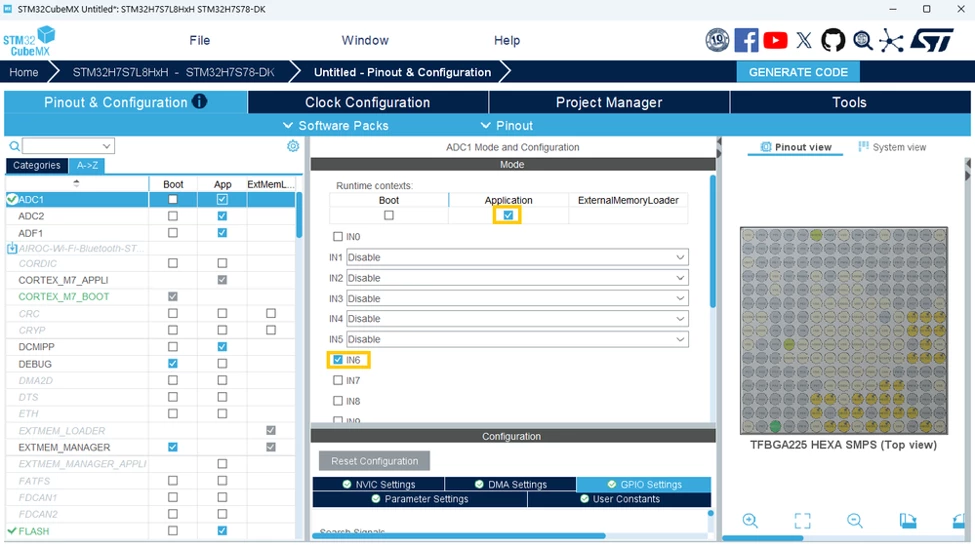
Task: Switch to the Clock Configuration tab
Action: tap(367, 102)
